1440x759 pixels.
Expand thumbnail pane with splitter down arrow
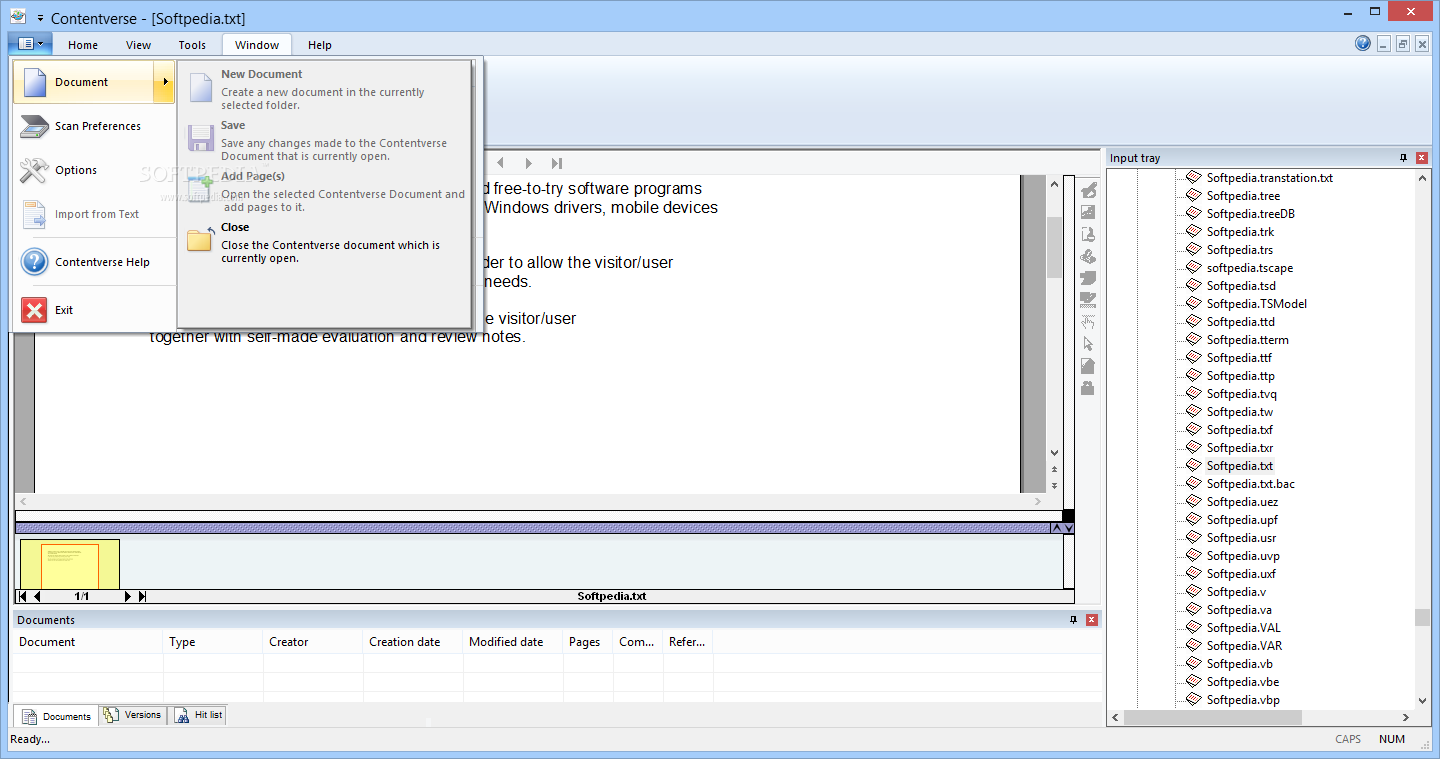1069,527
